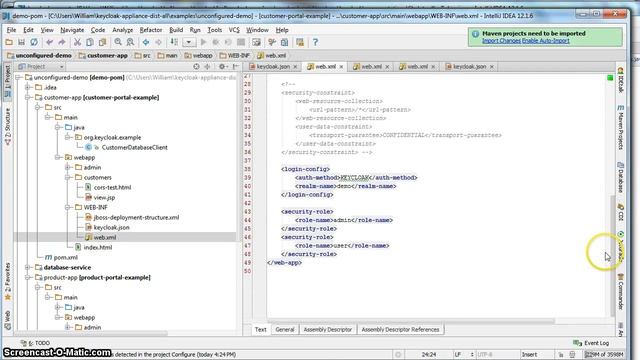
Task: Click the Project tree horizontal scrollbar
Action: [x=92, y=333]
